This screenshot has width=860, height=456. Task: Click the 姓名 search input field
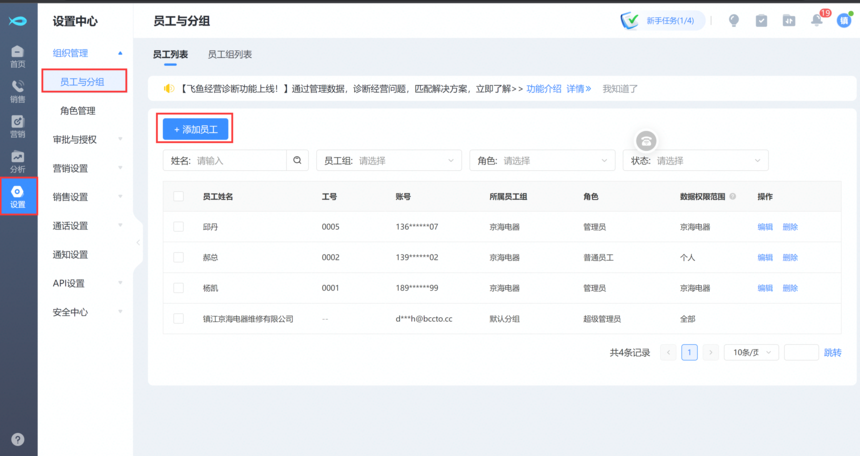(x=238, y=160)
